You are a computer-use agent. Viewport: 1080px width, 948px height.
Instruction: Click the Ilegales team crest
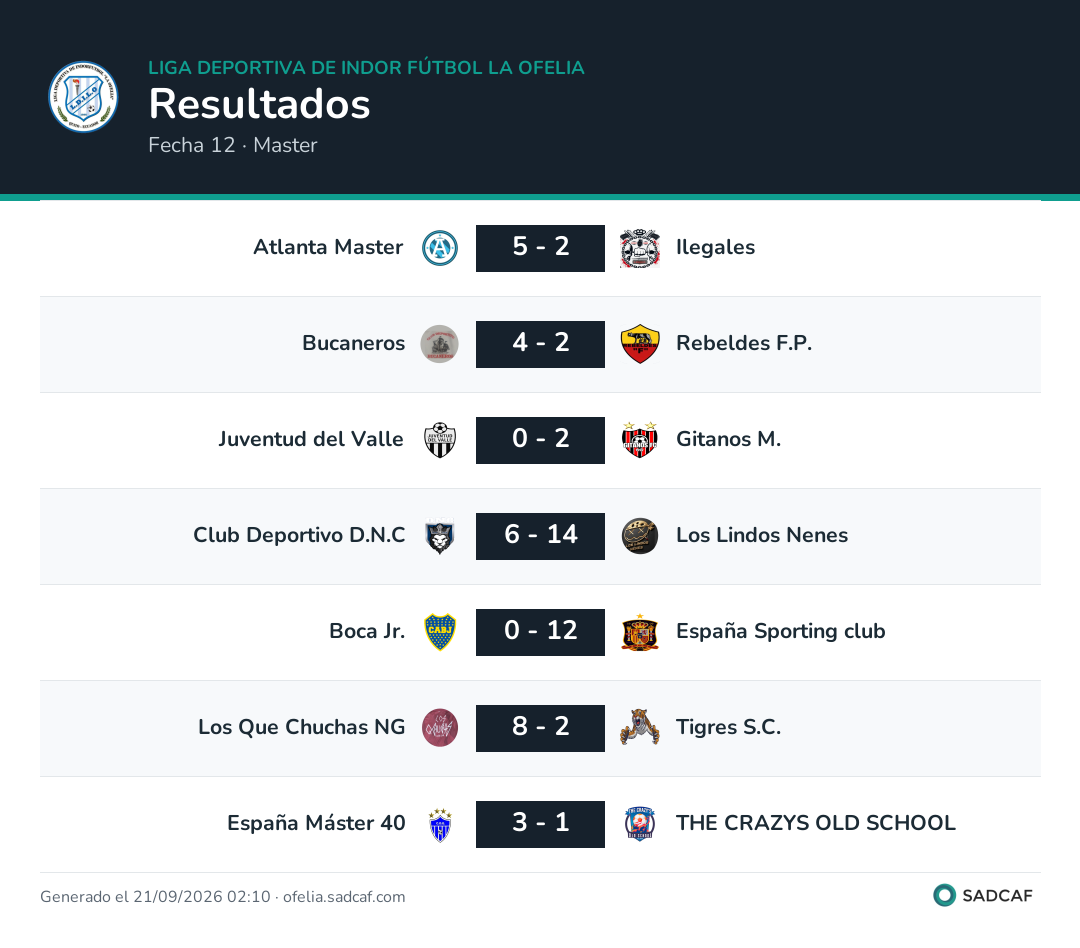click(640, 248)
